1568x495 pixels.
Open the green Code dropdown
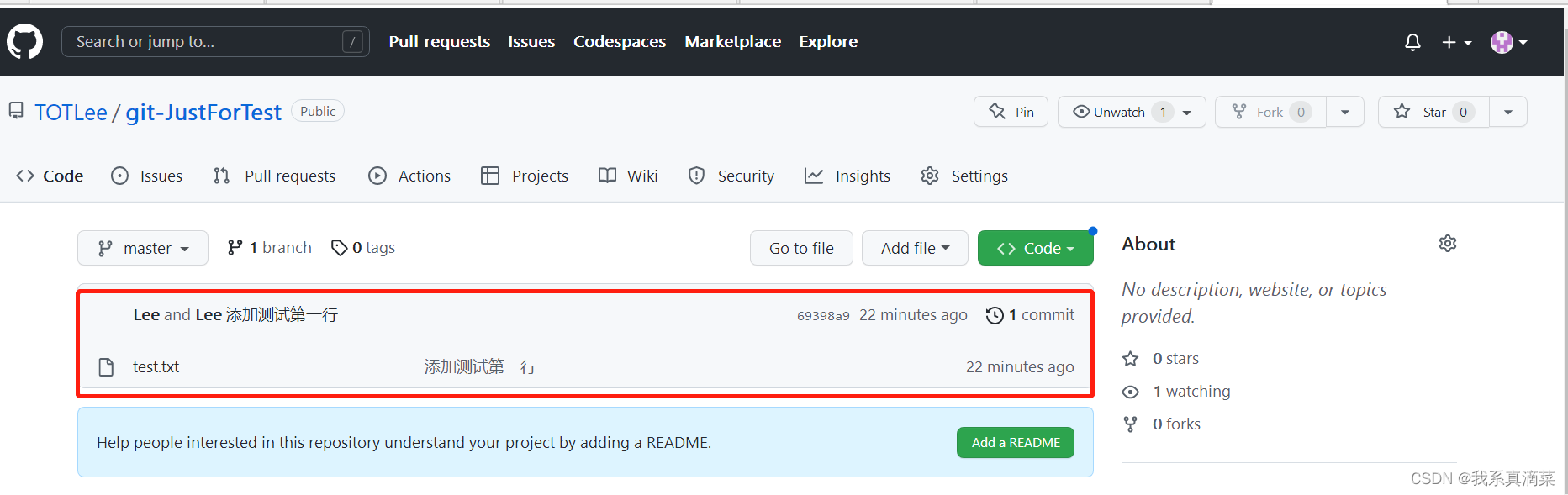point(1035,248)
